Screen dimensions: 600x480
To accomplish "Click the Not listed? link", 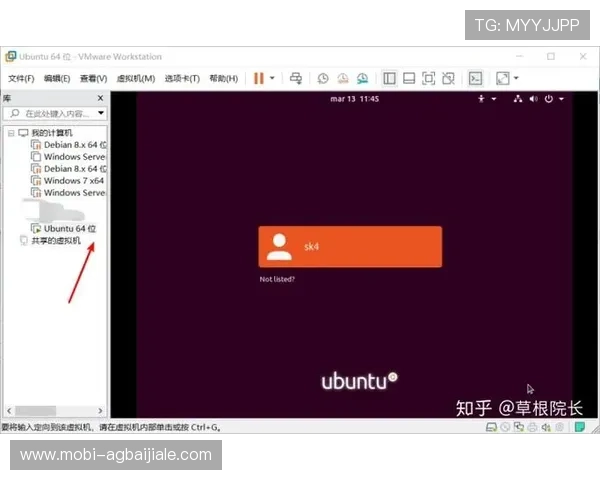I will pyautogui.click(x=277, y=279).
